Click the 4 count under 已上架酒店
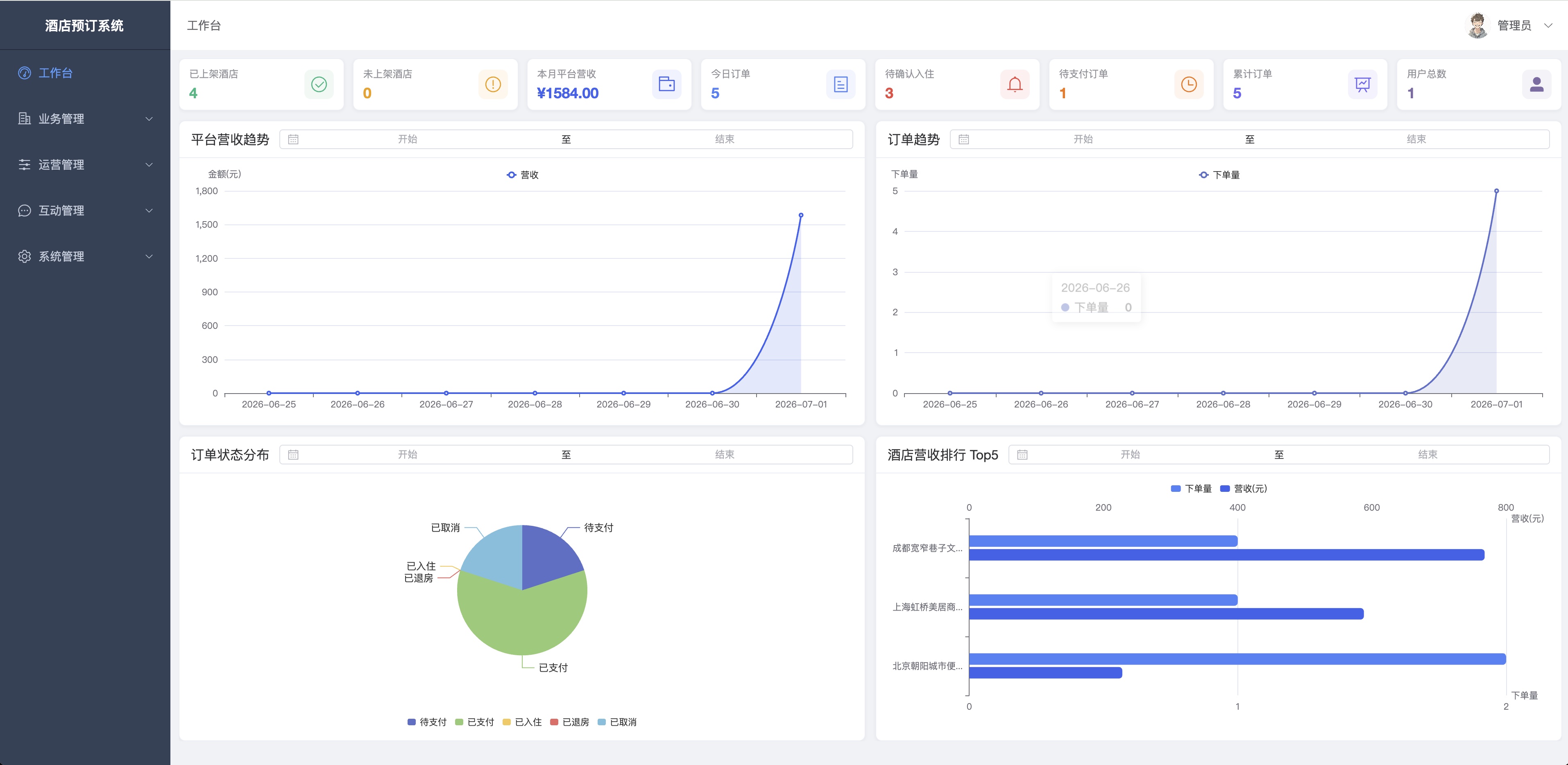This screenshot has width=1568, height=765. [193, 93]
